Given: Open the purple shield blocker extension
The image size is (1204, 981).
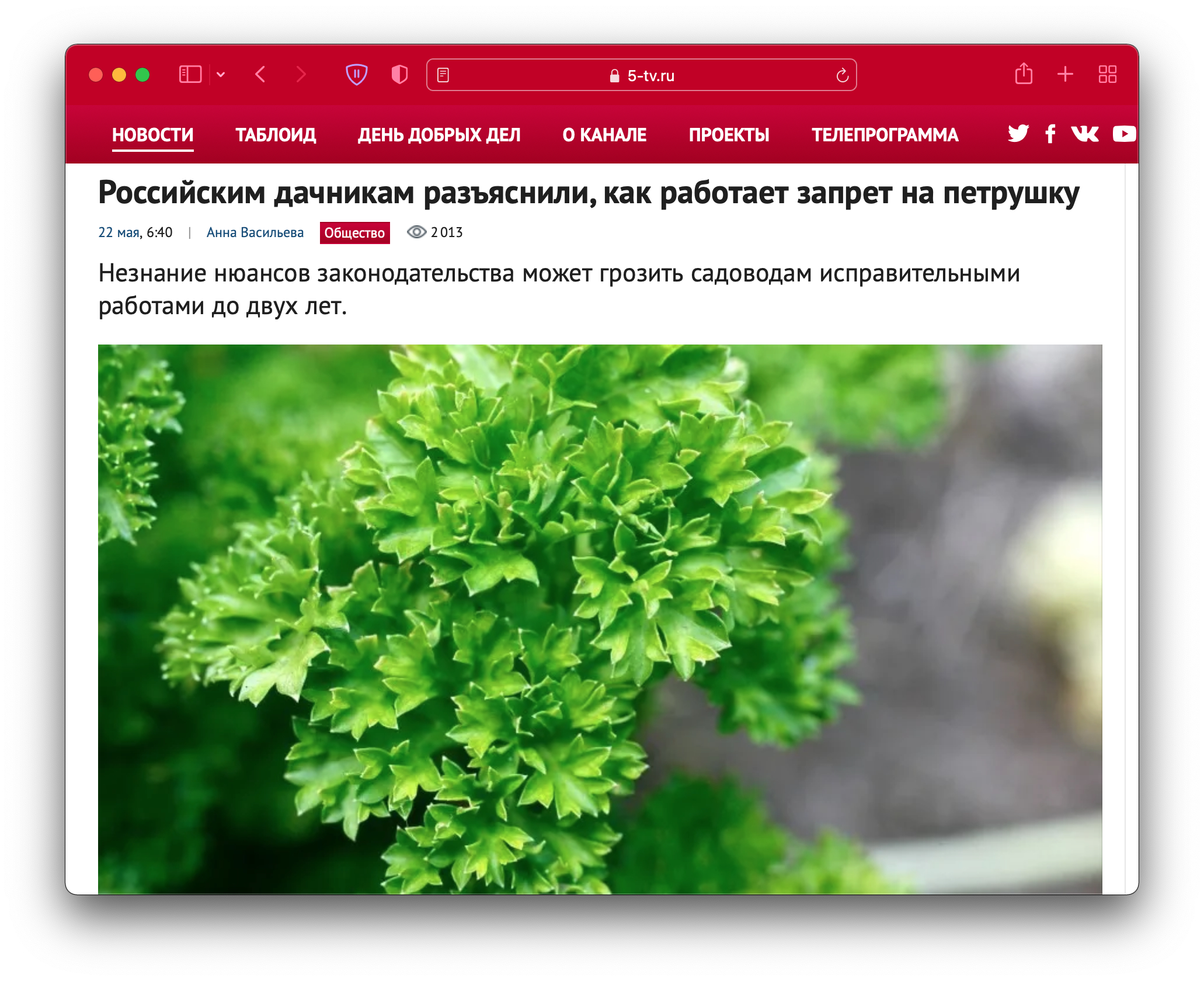Looking at the screenshot, I should [x=357, y=75].
